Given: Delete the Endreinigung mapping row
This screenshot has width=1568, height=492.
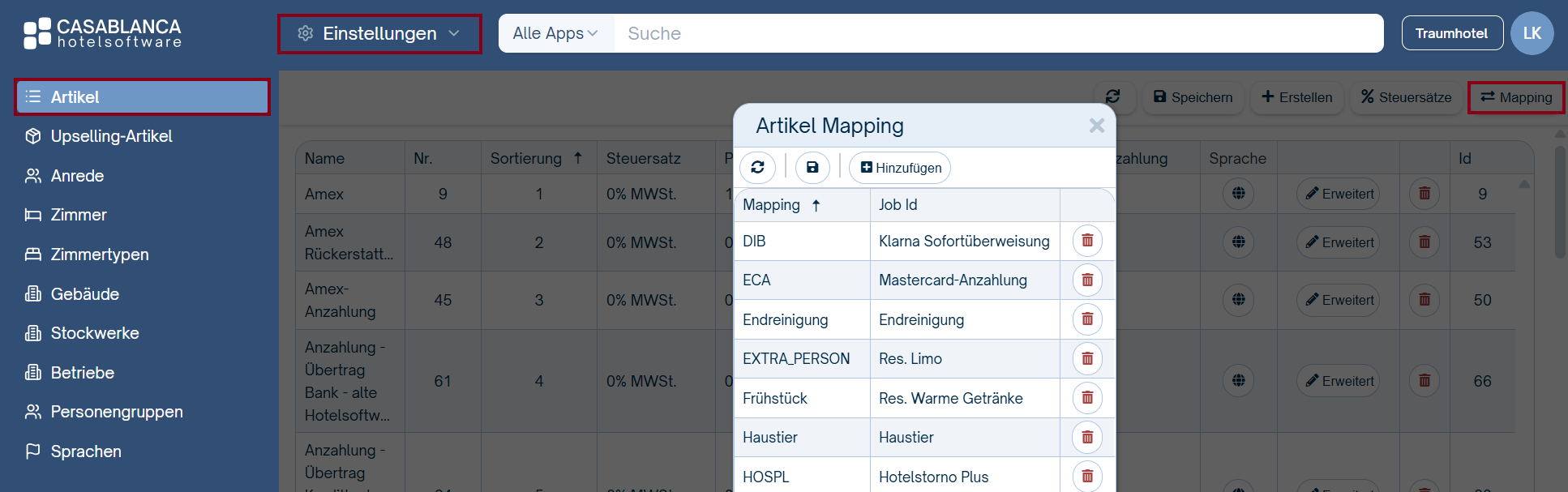Looking at the screenshot, I should (1087, 319).
